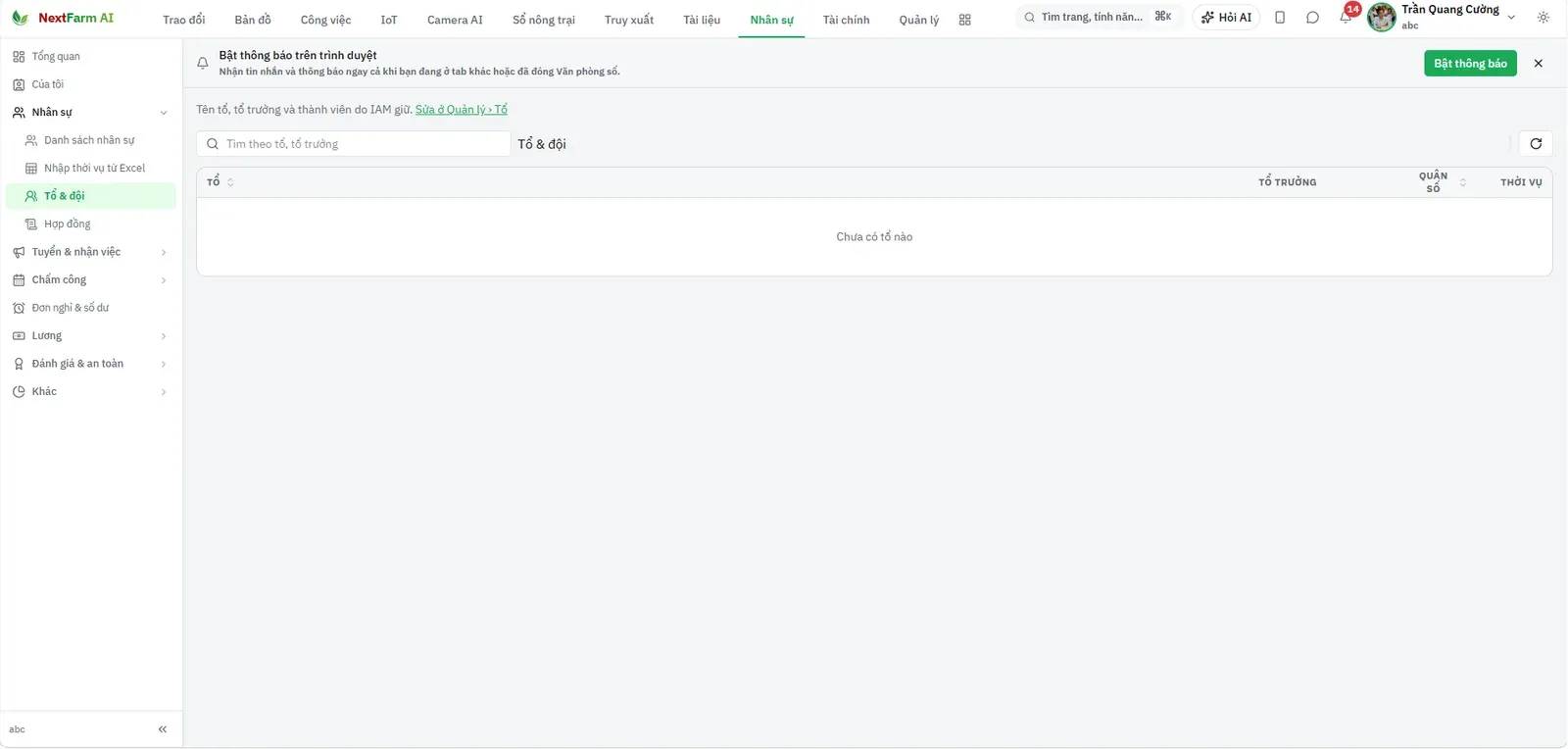Image resolution: width=1568 pixels, height=749 pixels.
Task: Expand the Lương group
Action: 91,336
